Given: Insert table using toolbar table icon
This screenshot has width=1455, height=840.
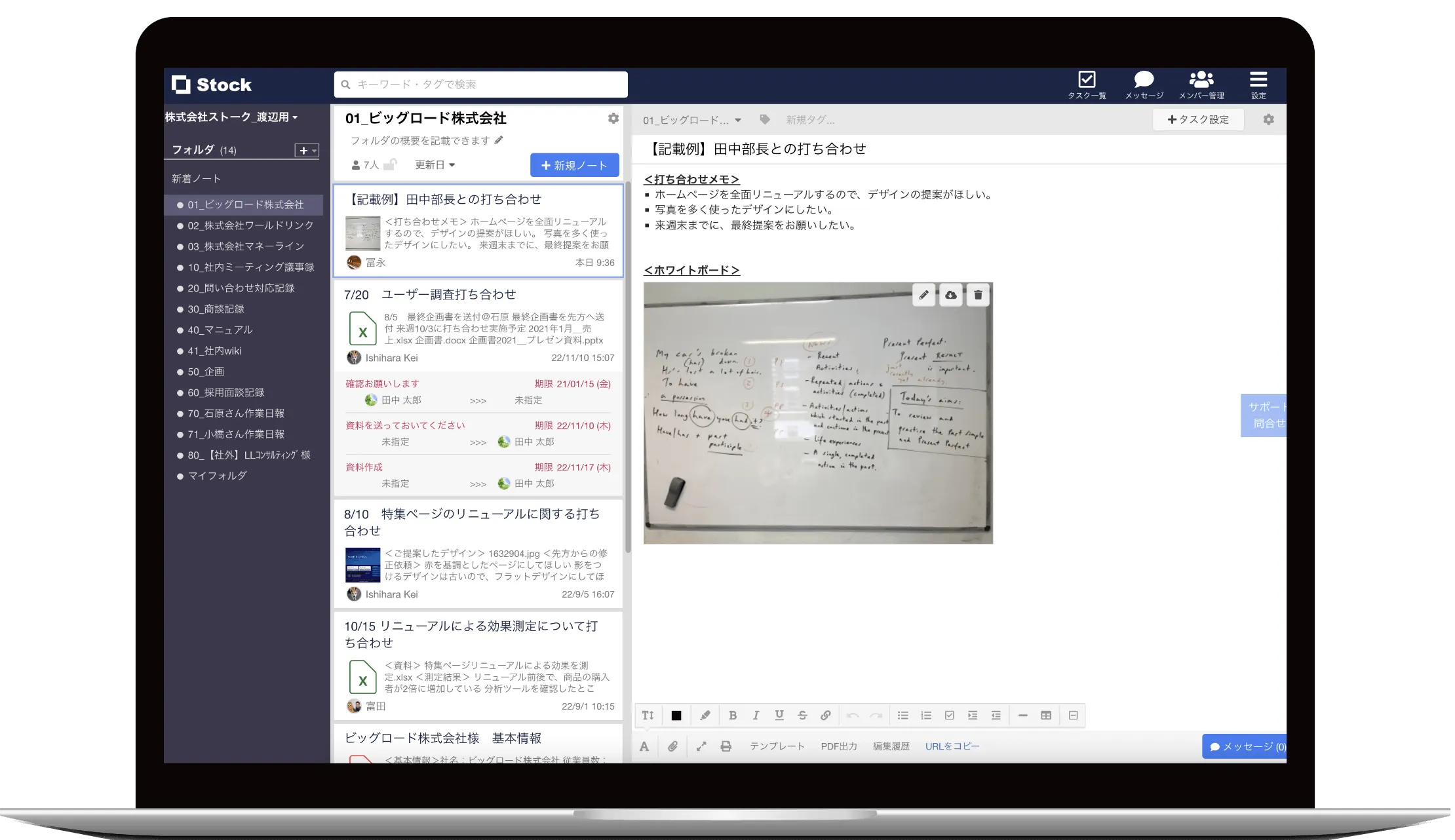Looking at the screenshot, I should (x=1046, y=716).
